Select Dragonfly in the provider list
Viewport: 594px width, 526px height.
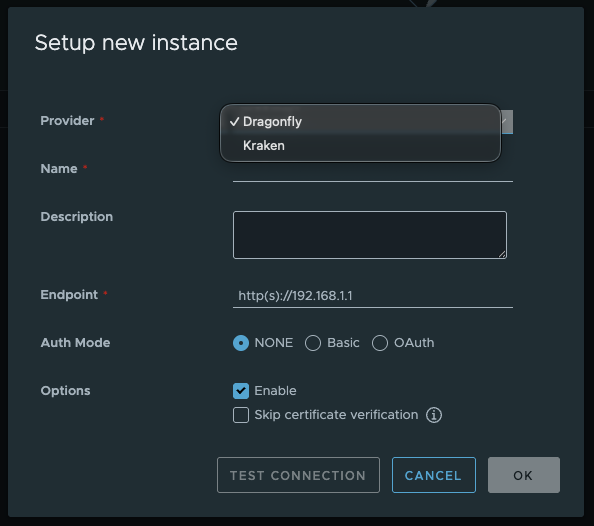tap(360, 122)
